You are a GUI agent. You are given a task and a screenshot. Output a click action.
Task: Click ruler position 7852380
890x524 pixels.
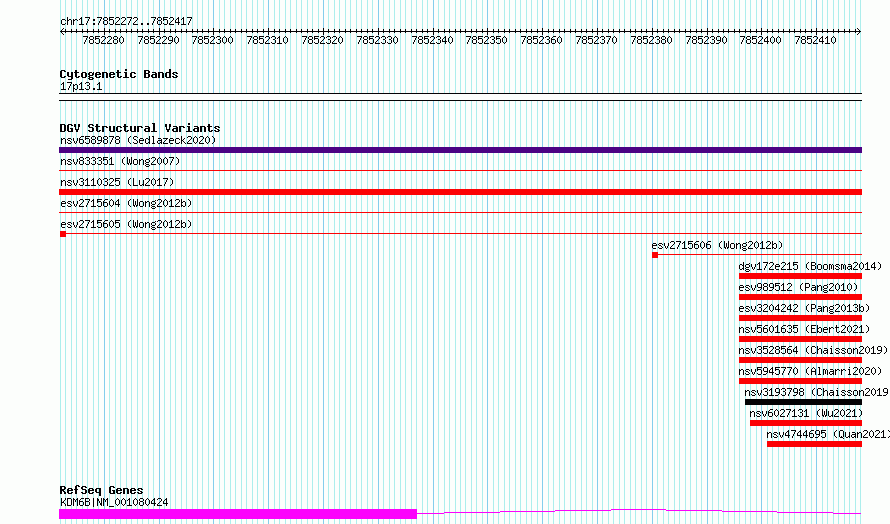click(652, 40)
